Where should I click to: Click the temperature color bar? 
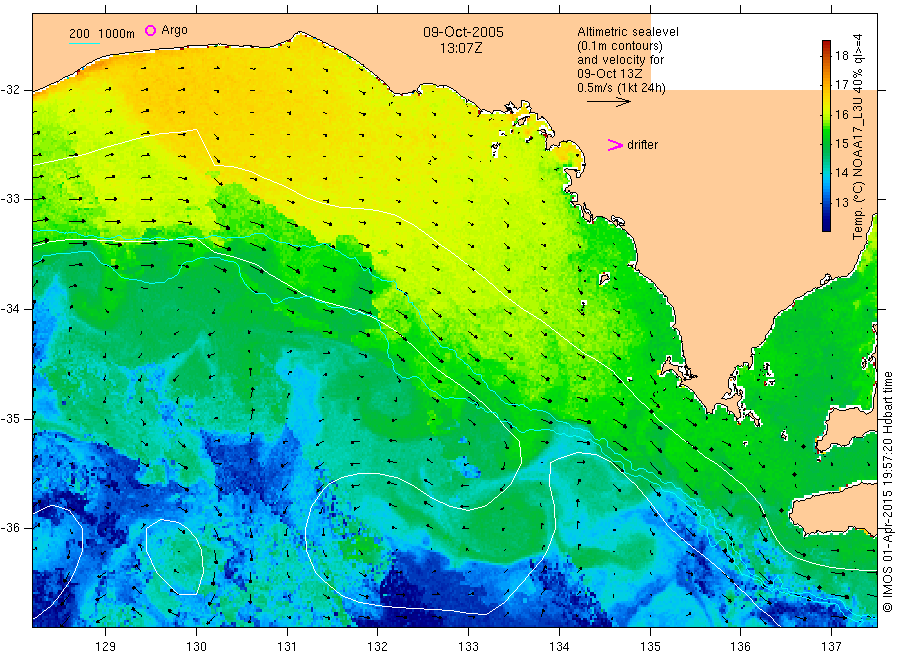tap(827, 136)
